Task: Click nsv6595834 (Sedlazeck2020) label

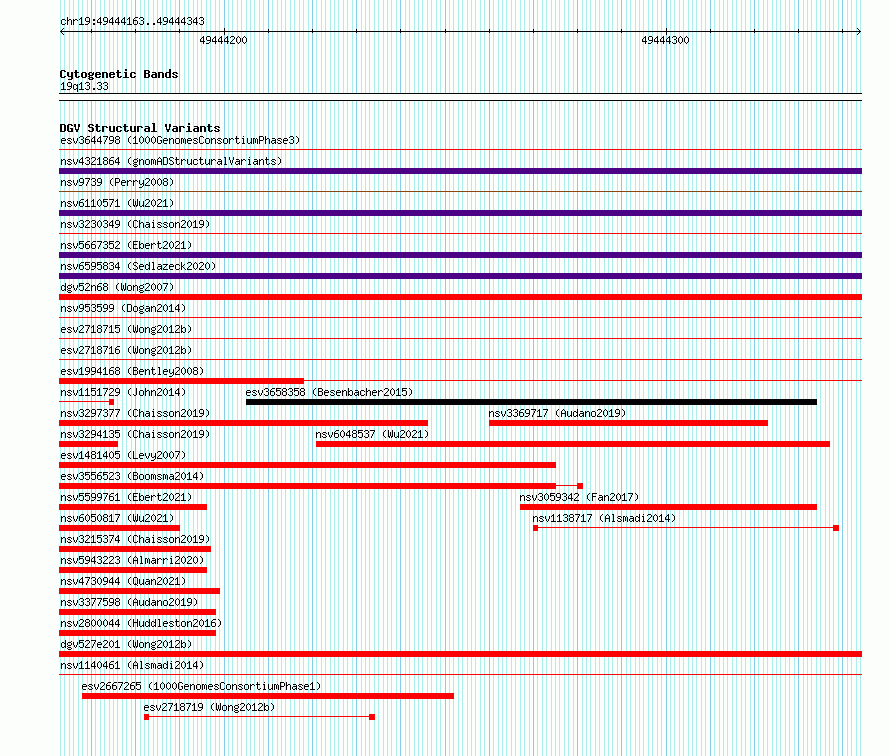Action: click(x=138, y=266)
